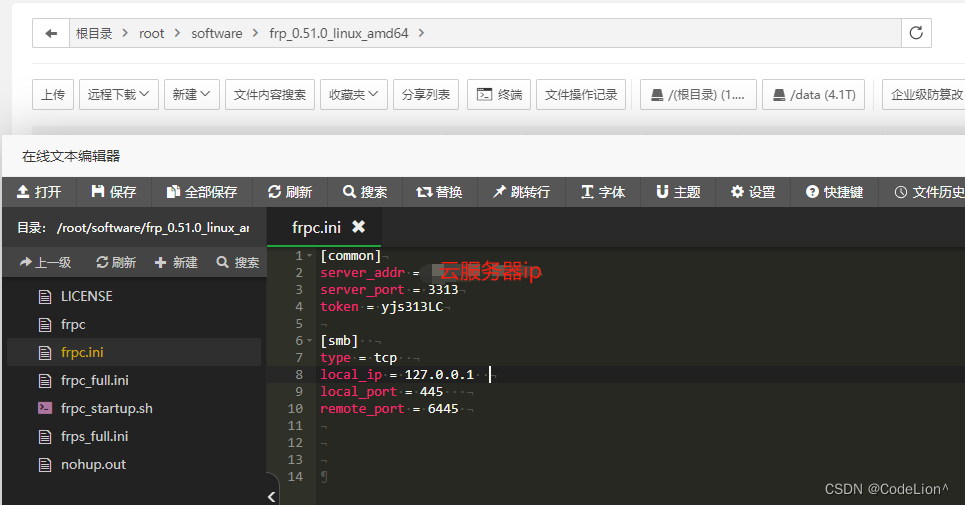965x505 pixels.
Task: Navigate to 根目录 in breadcrumb
Action: (94, 33)
